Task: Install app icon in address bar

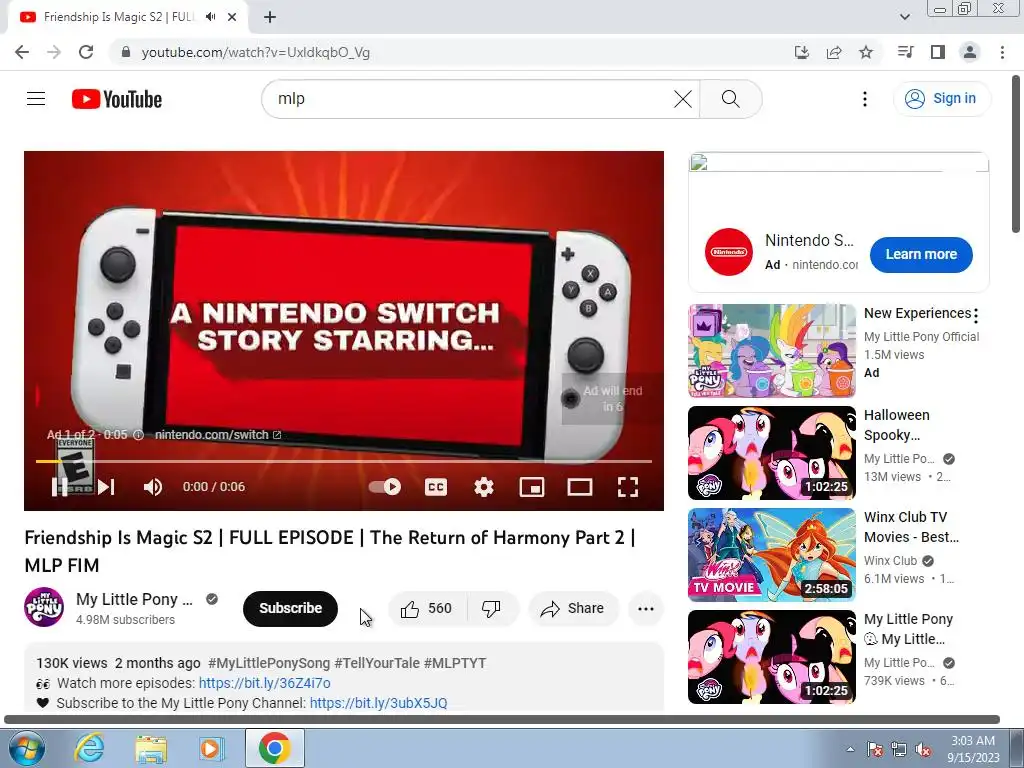Action: [802, 52]
